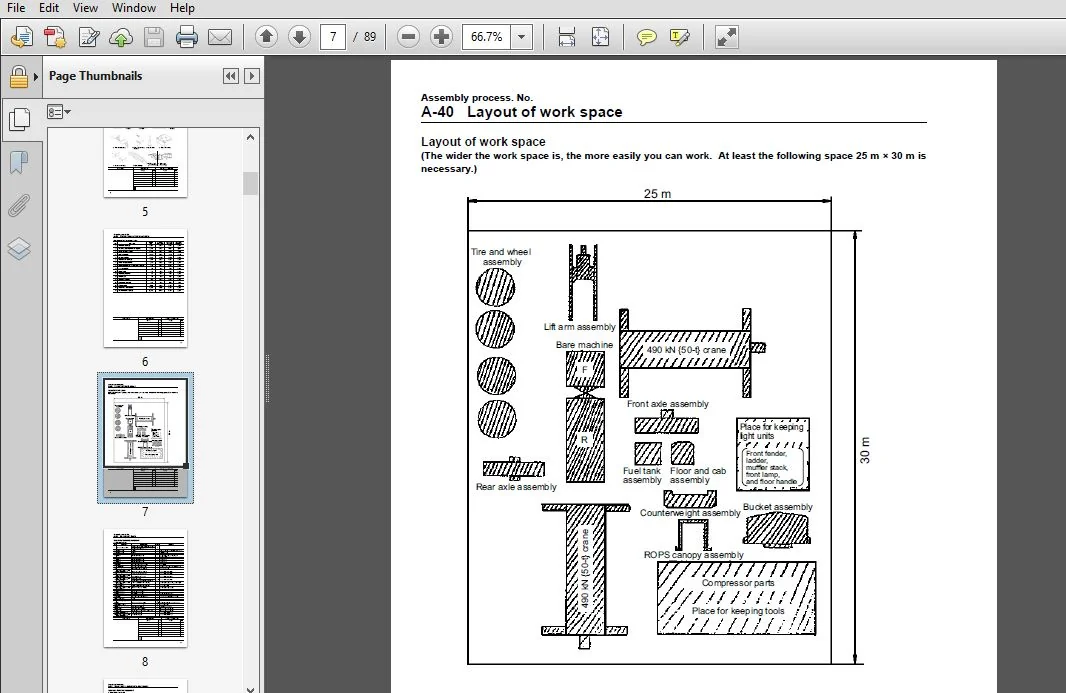Zoom out with the minus button

point(408,37)
